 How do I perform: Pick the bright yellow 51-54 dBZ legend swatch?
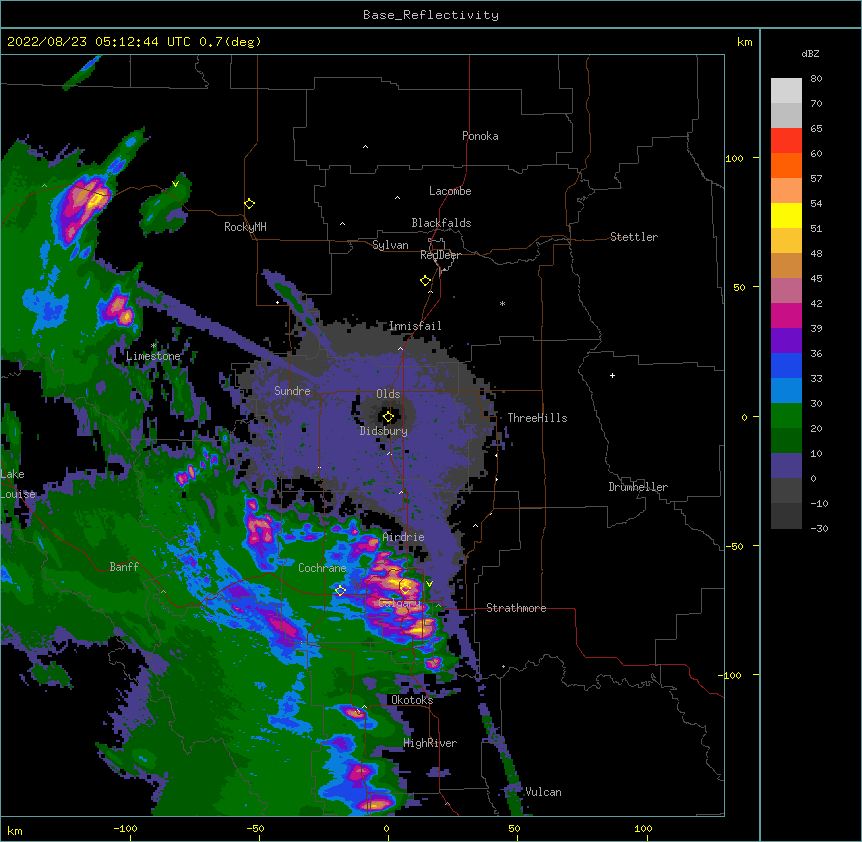pos(786,215)
